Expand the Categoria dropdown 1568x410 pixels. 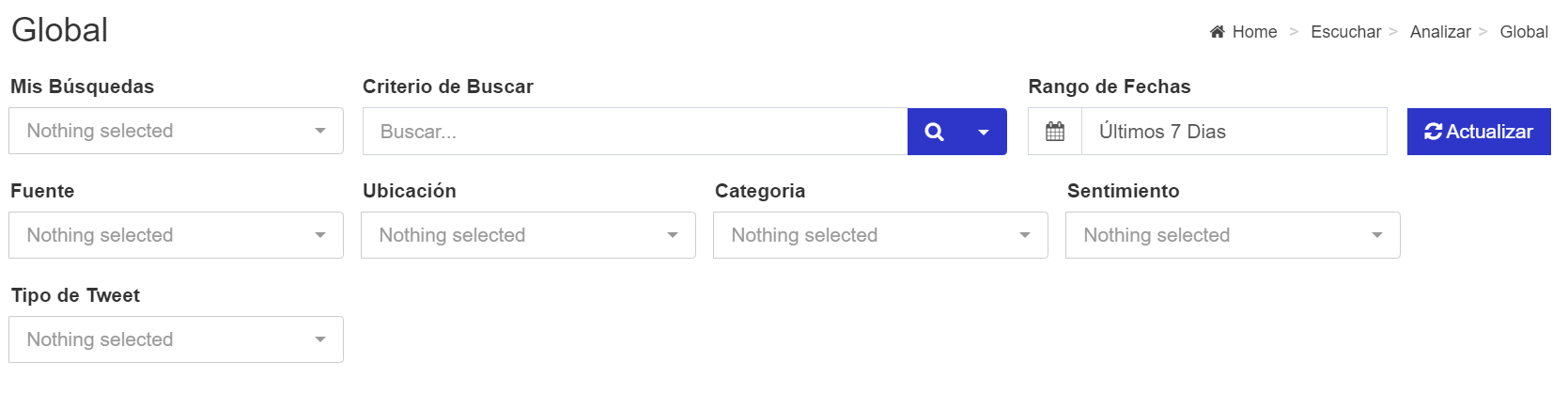coord(880,235)
